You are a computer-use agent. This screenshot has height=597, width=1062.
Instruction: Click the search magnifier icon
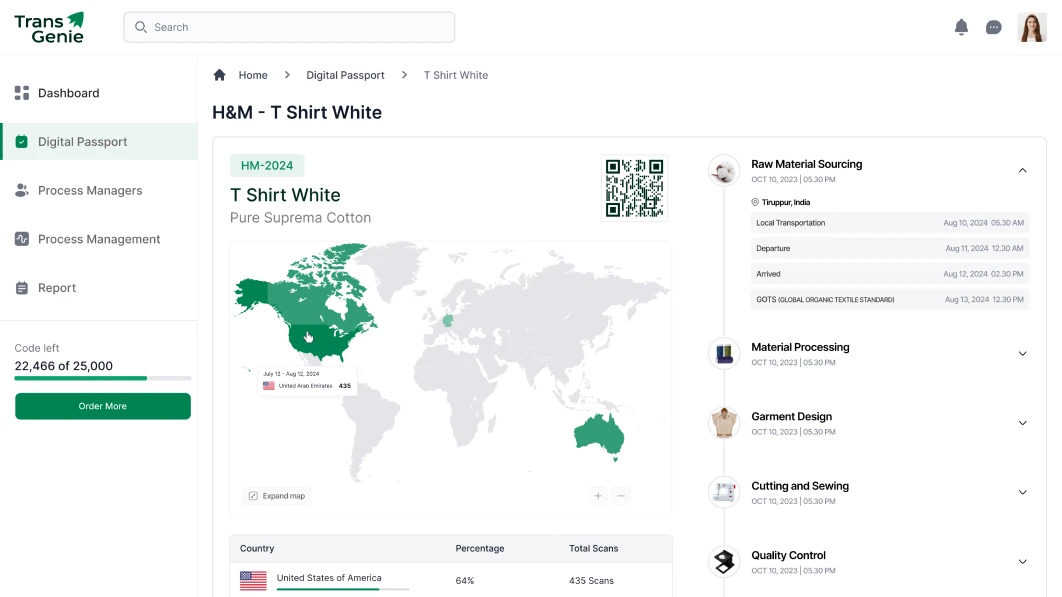pyautogui.click(x=141, y=27)
